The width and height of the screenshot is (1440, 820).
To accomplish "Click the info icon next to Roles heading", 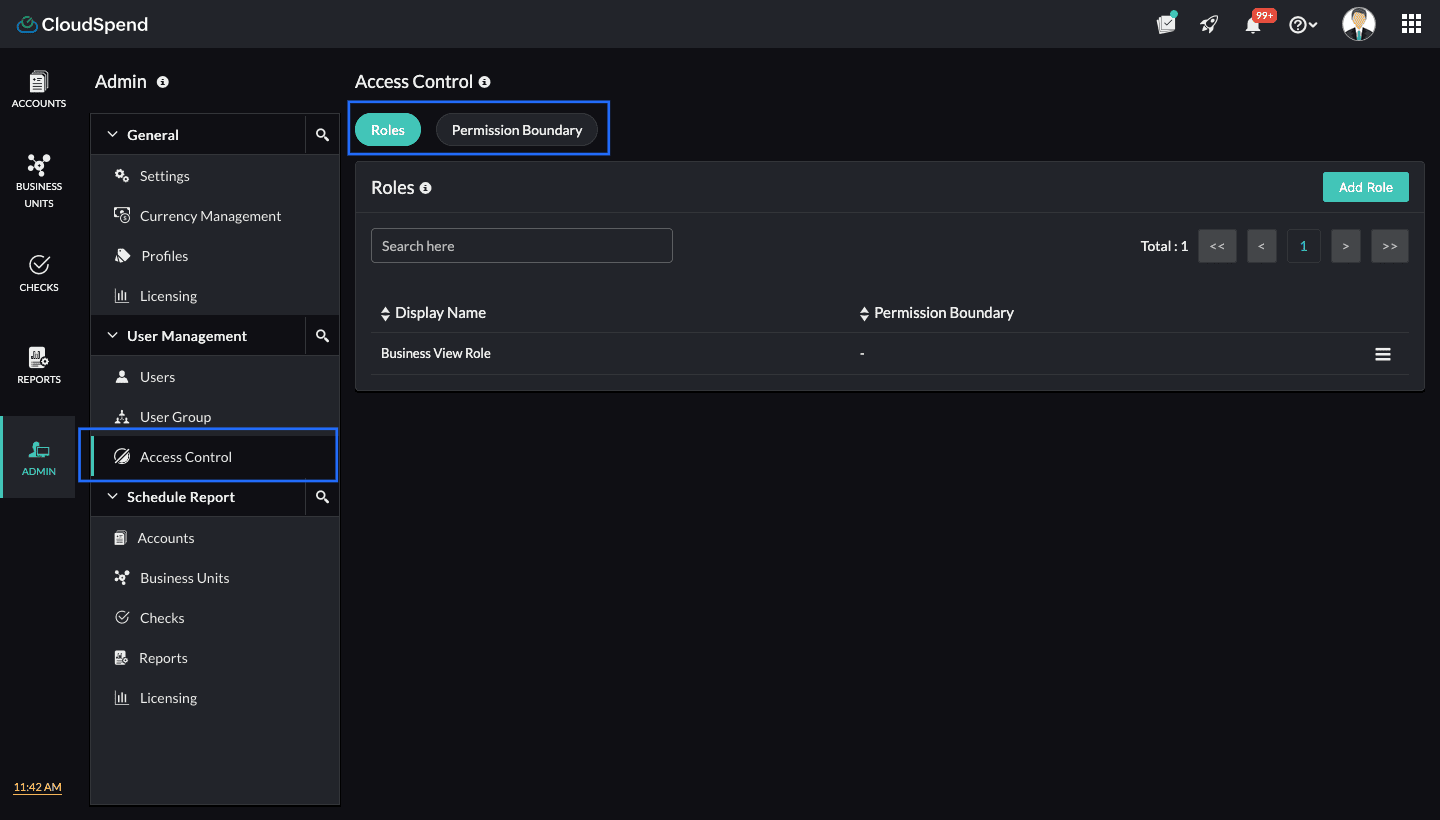I will tap(425, 188).
